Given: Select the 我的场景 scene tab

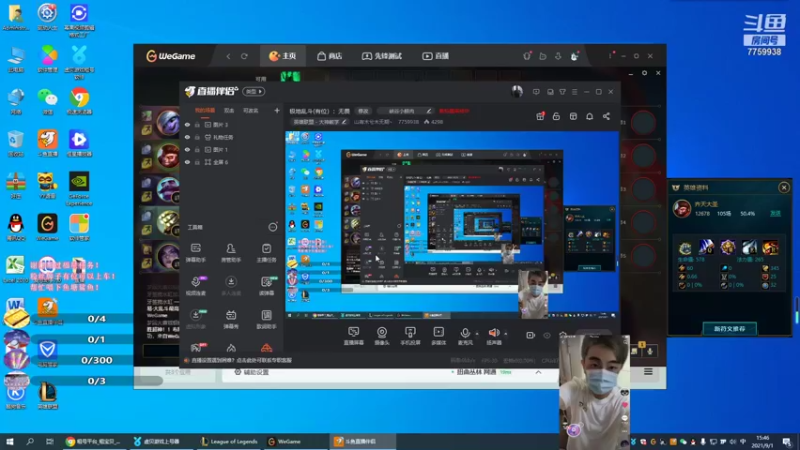Looking at the screenshot, I should point(205,110).
